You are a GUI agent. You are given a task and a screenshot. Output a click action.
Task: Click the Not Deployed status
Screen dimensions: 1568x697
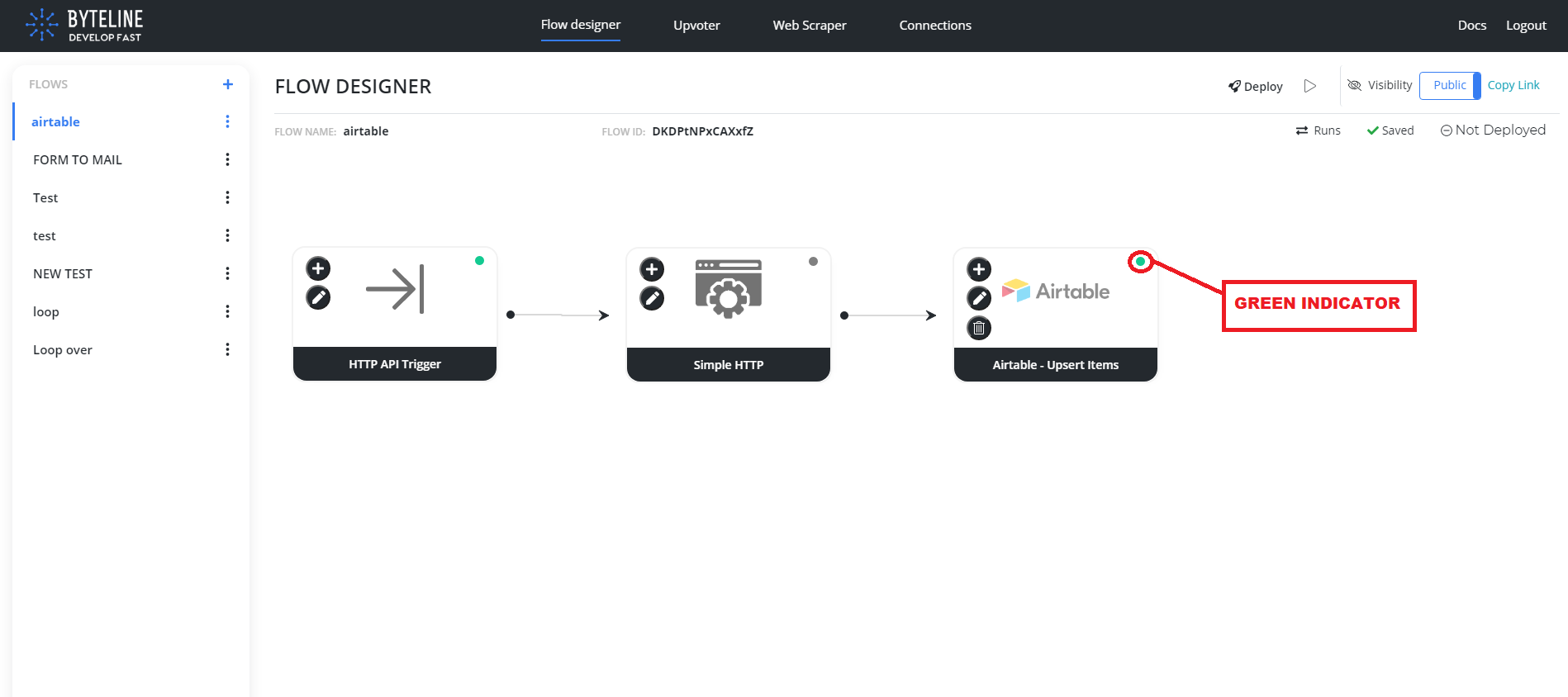(x=1493, y=130)
